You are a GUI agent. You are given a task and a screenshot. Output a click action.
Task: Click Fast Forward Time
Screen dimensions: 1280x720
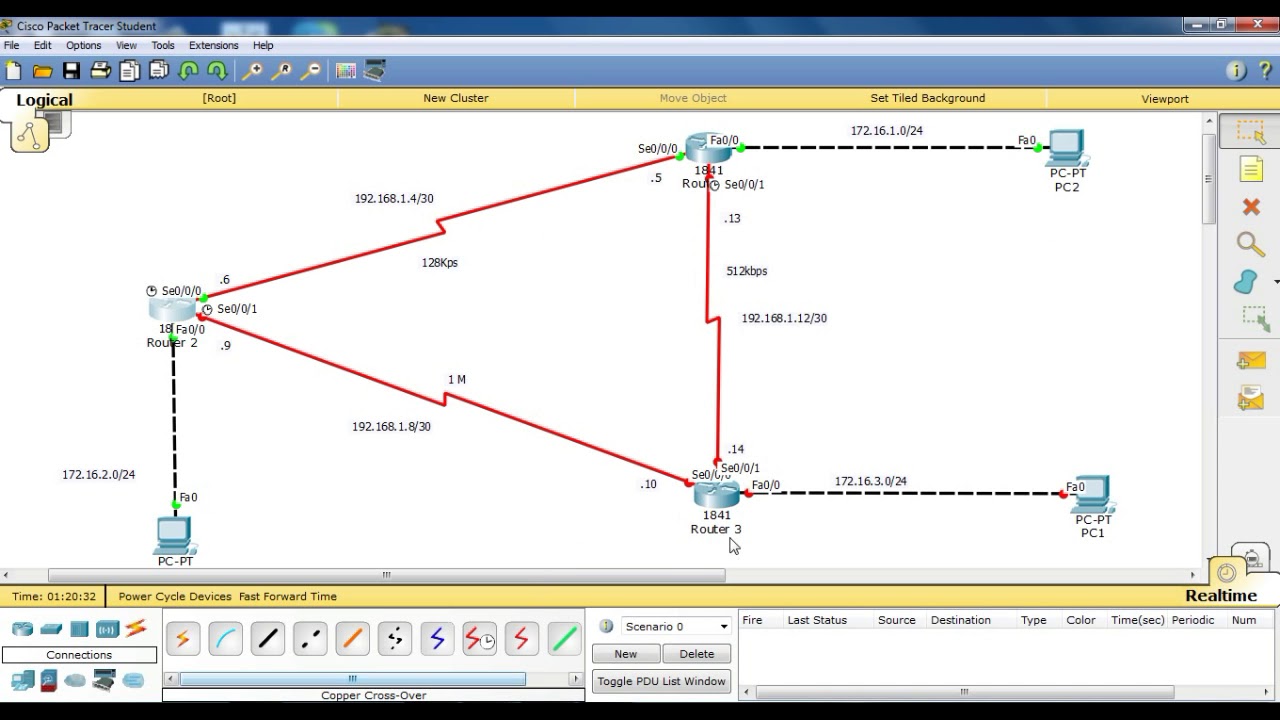(x=287, y=596)
